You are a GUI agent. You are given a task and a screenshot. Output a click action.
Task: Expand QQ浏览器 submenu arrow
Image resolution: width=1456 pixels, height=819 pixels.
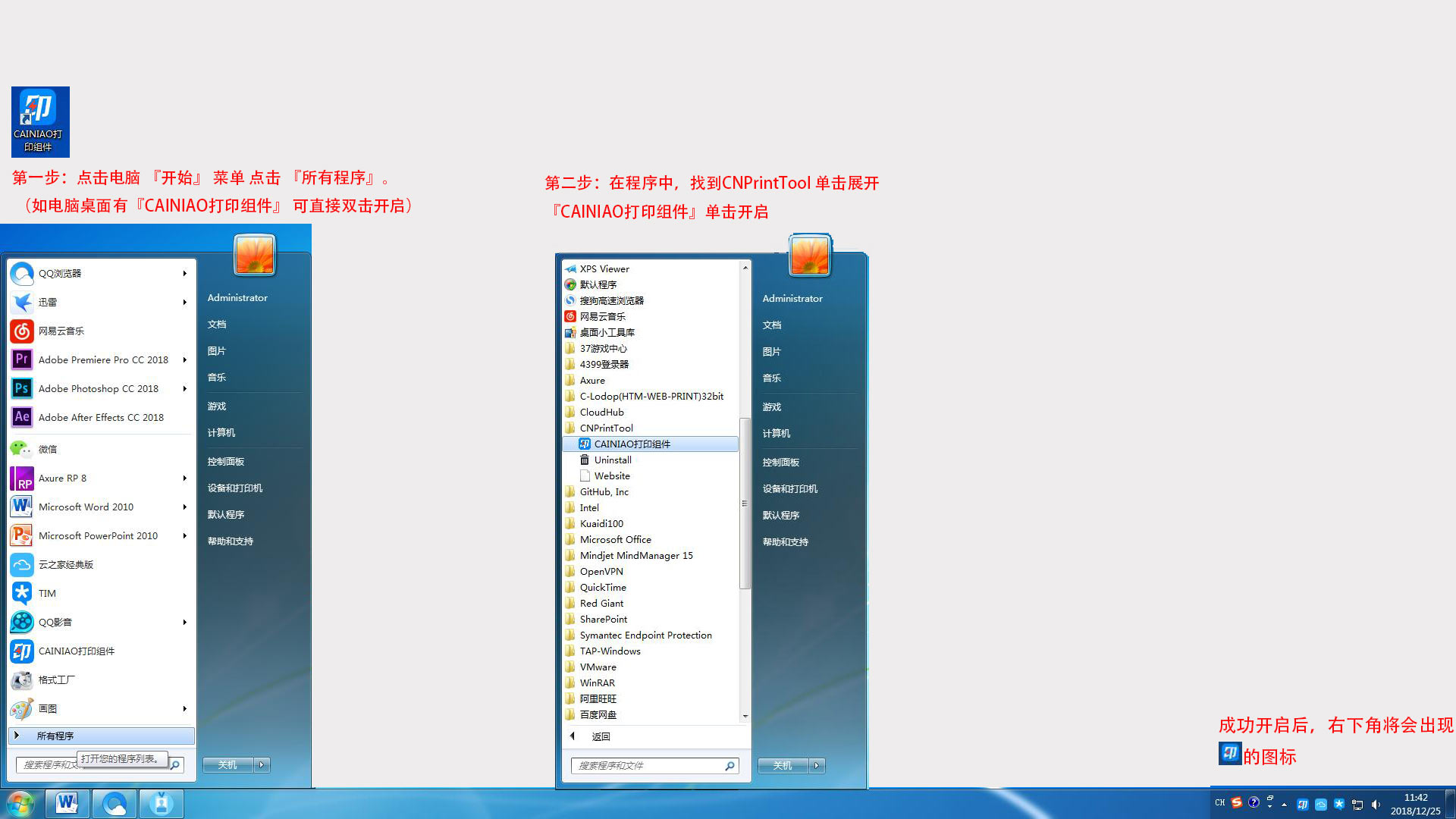(184, 274)
